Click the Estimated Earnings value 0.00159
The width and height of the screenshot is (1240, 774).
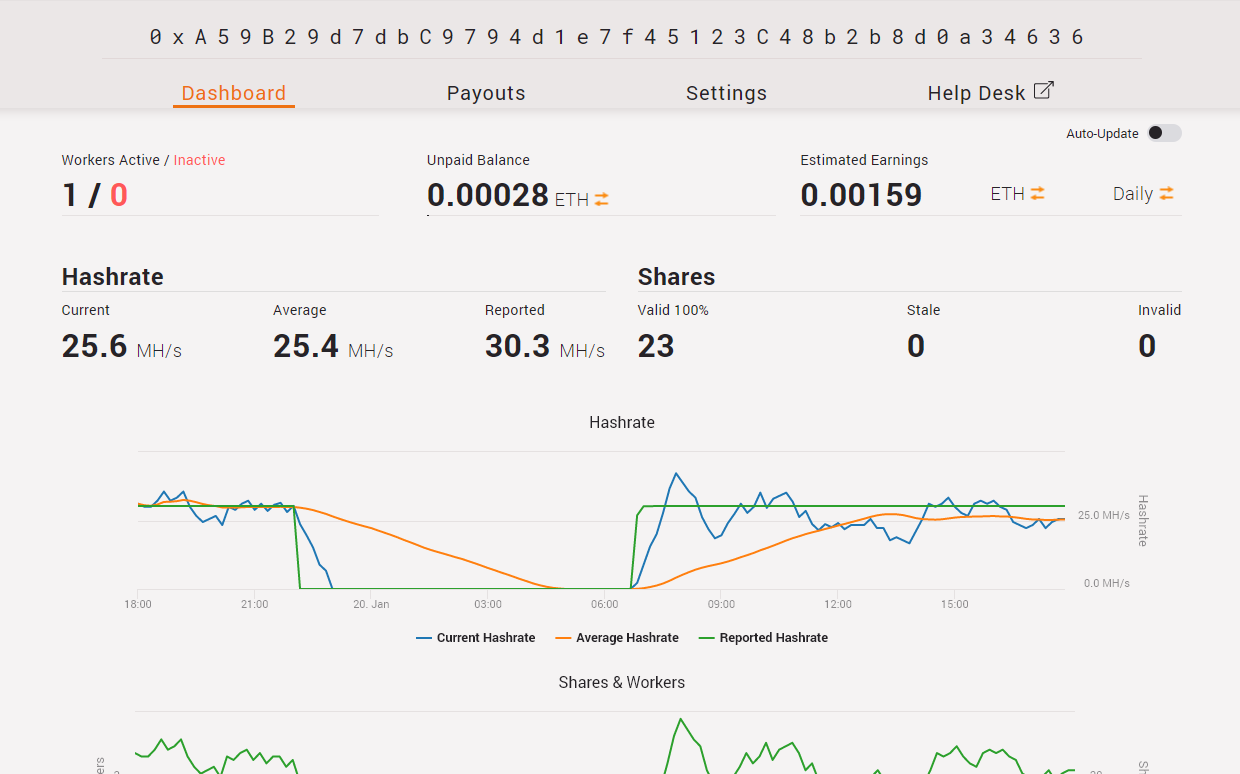pos(861,195)
